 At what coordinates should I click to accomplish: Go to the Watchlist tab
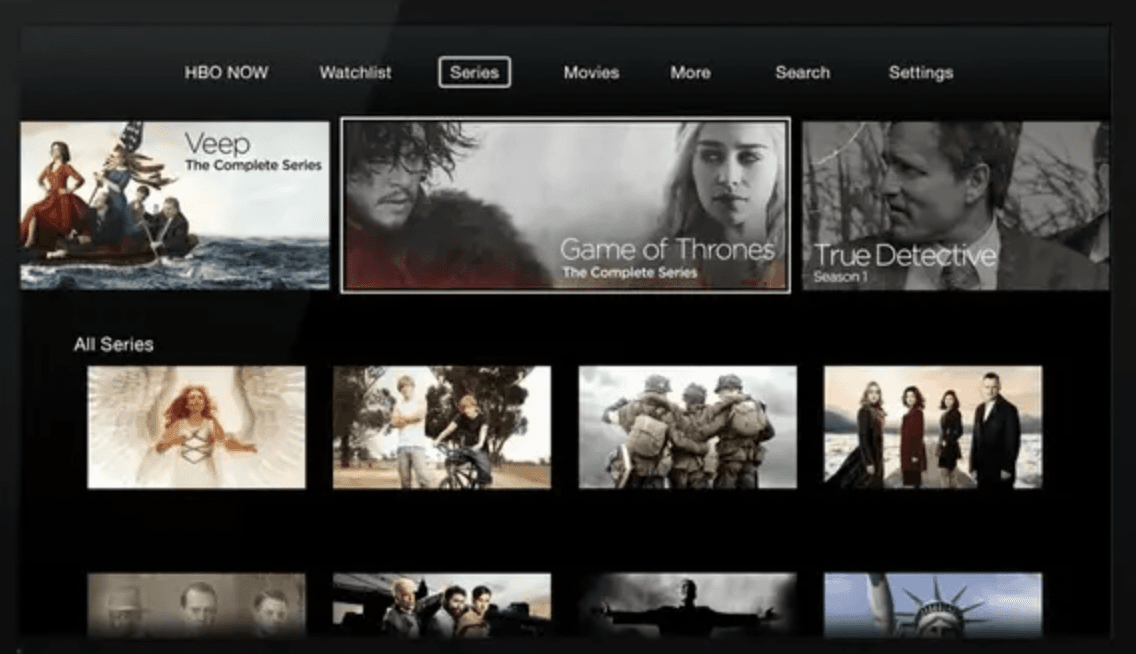pyautogui.click(x=355, y=72)
